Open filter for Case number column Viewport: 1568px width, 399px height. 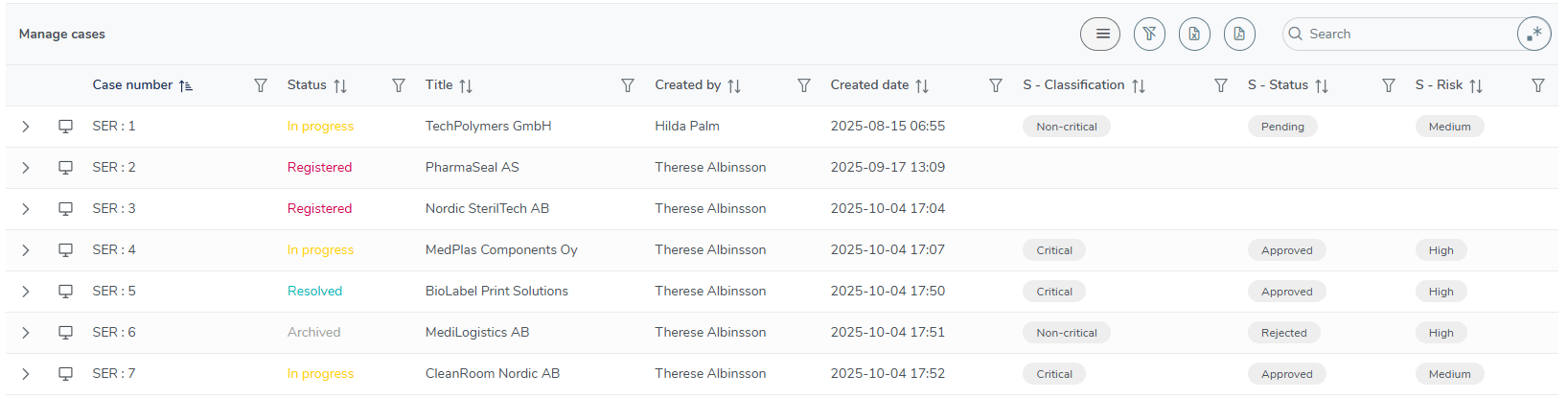261,85
